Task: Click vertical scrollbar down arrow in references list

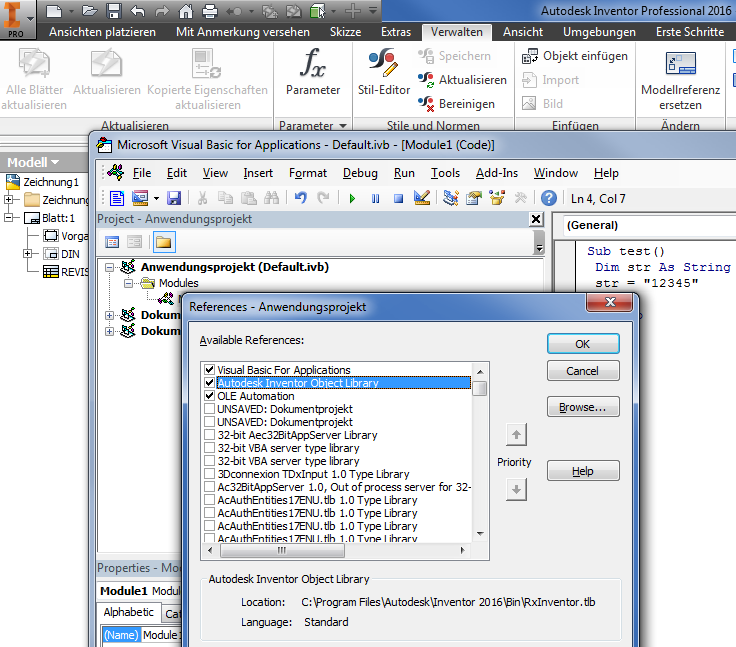Action: click(x=480, y=533)
